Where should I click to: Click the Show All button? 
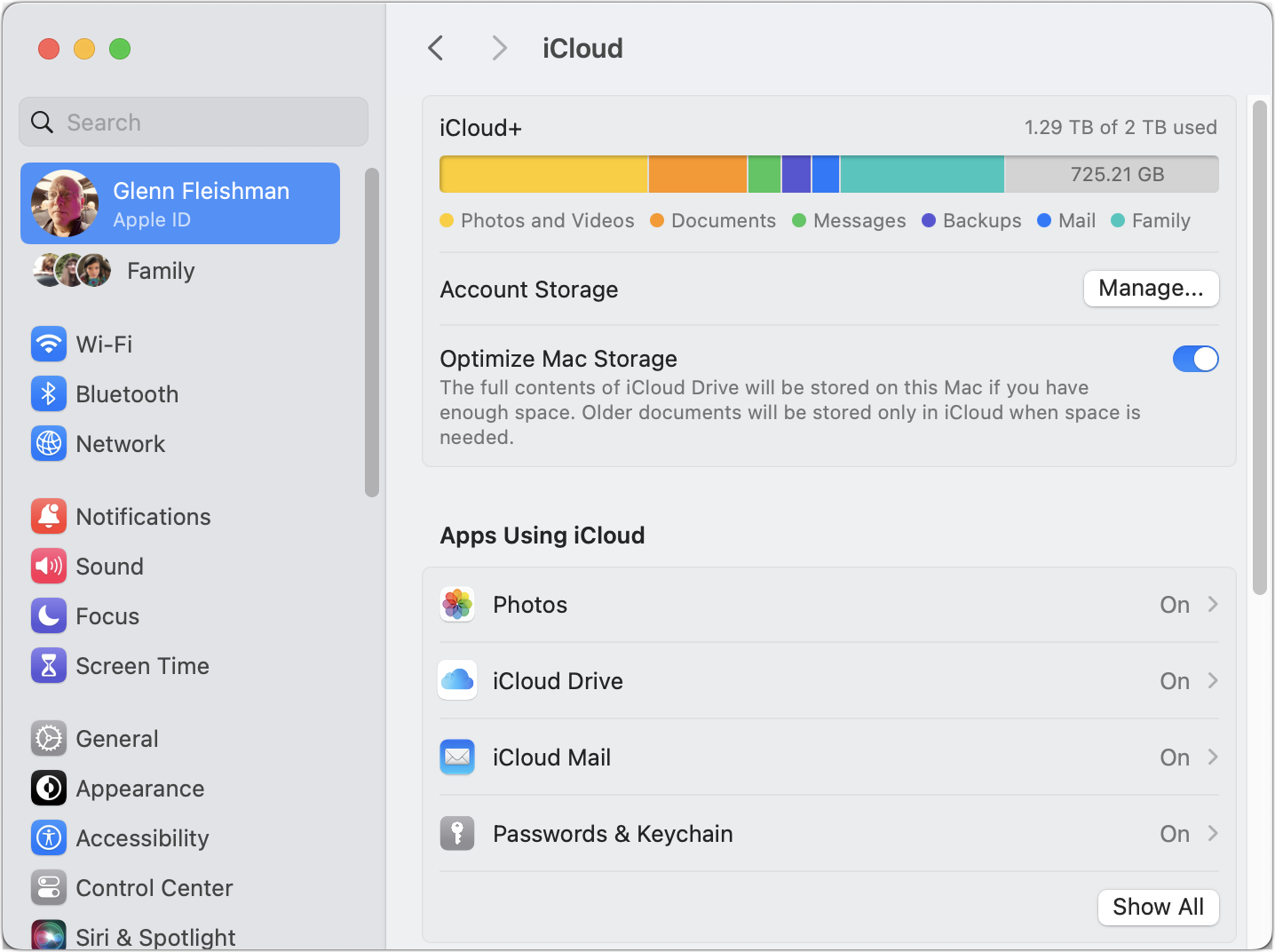tap(1158, 907)
